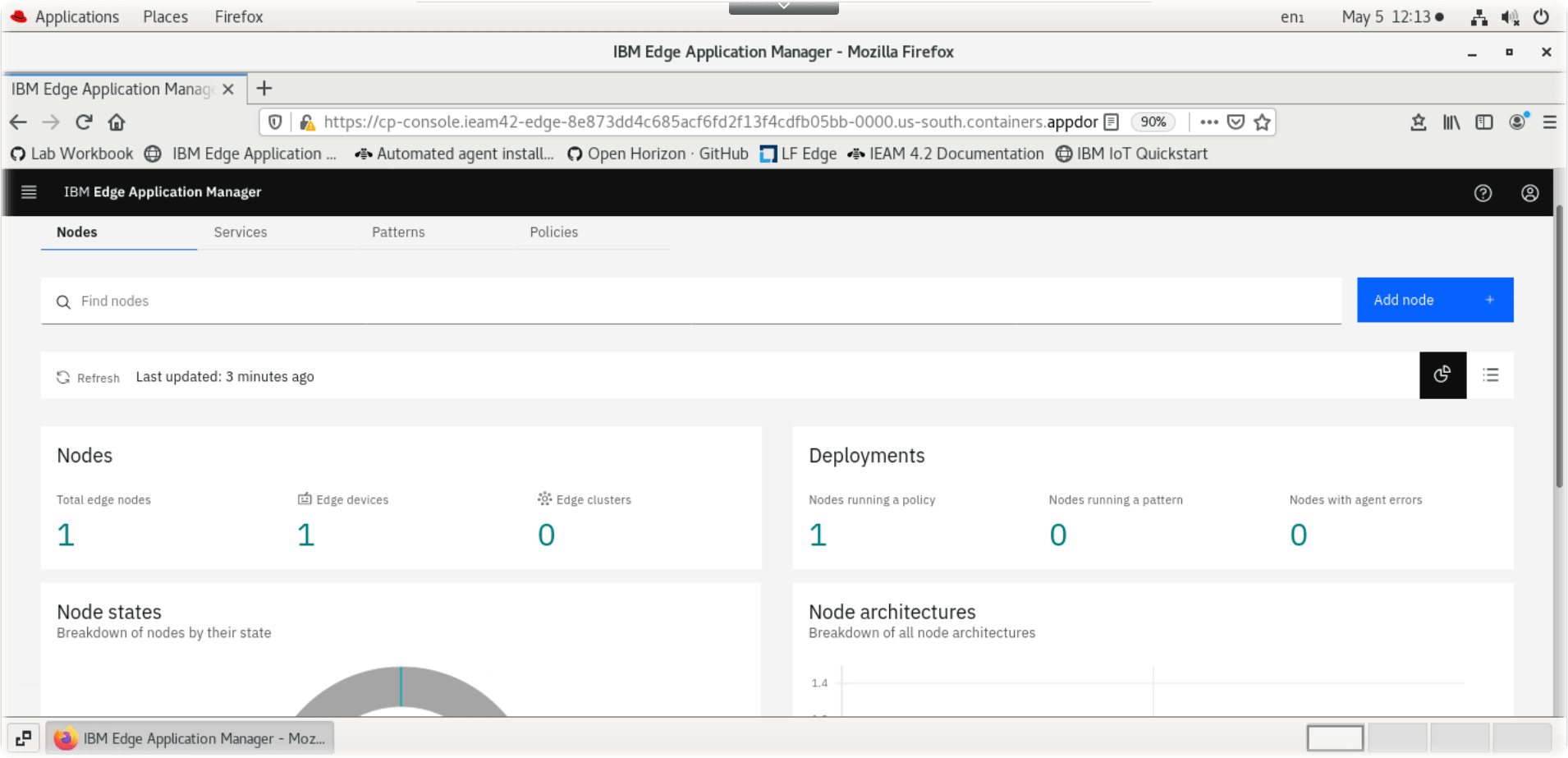
Task: Switch to list view icon
Action: point(1491,375)
